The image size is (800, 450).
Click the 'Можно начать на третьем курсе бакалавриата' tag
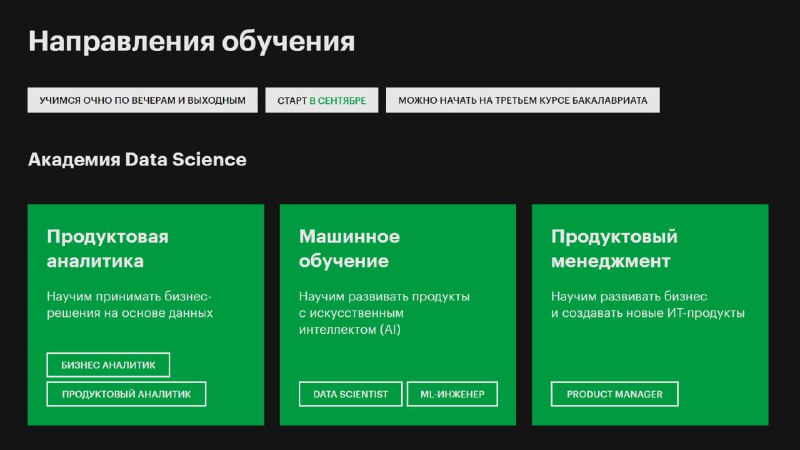pyautogui.click(x=522, y=101)
